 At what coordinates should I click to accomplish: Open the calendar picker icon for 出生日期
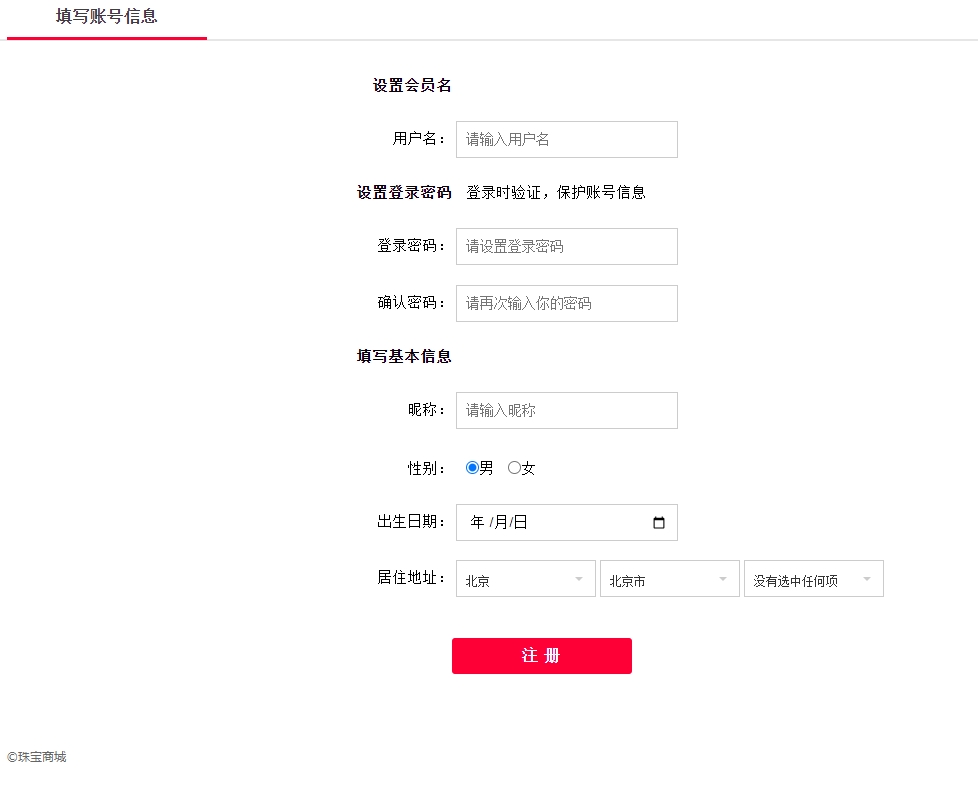click(659, 523)
